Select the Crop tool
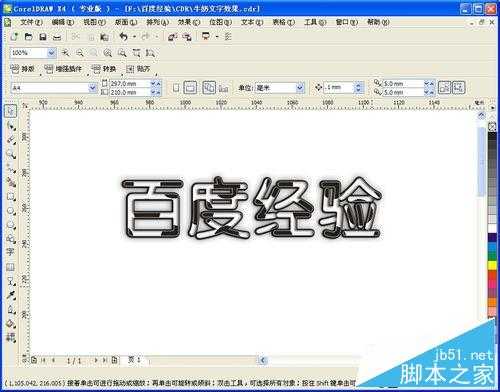Viewport: 500px width, 392px height. coord(11,140)
